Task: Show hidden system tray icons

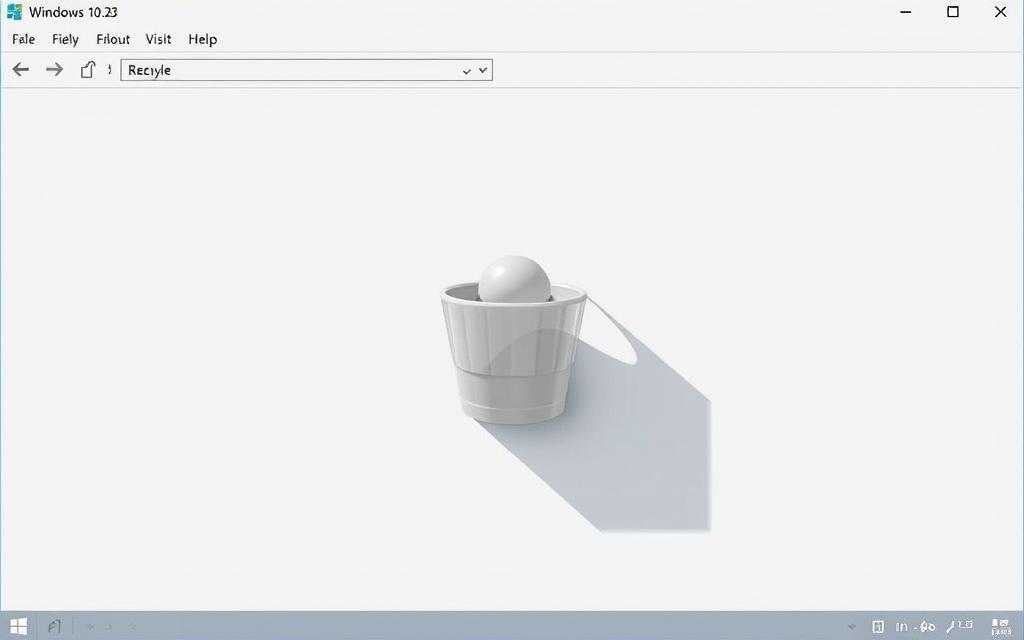Action: (852, 627)
